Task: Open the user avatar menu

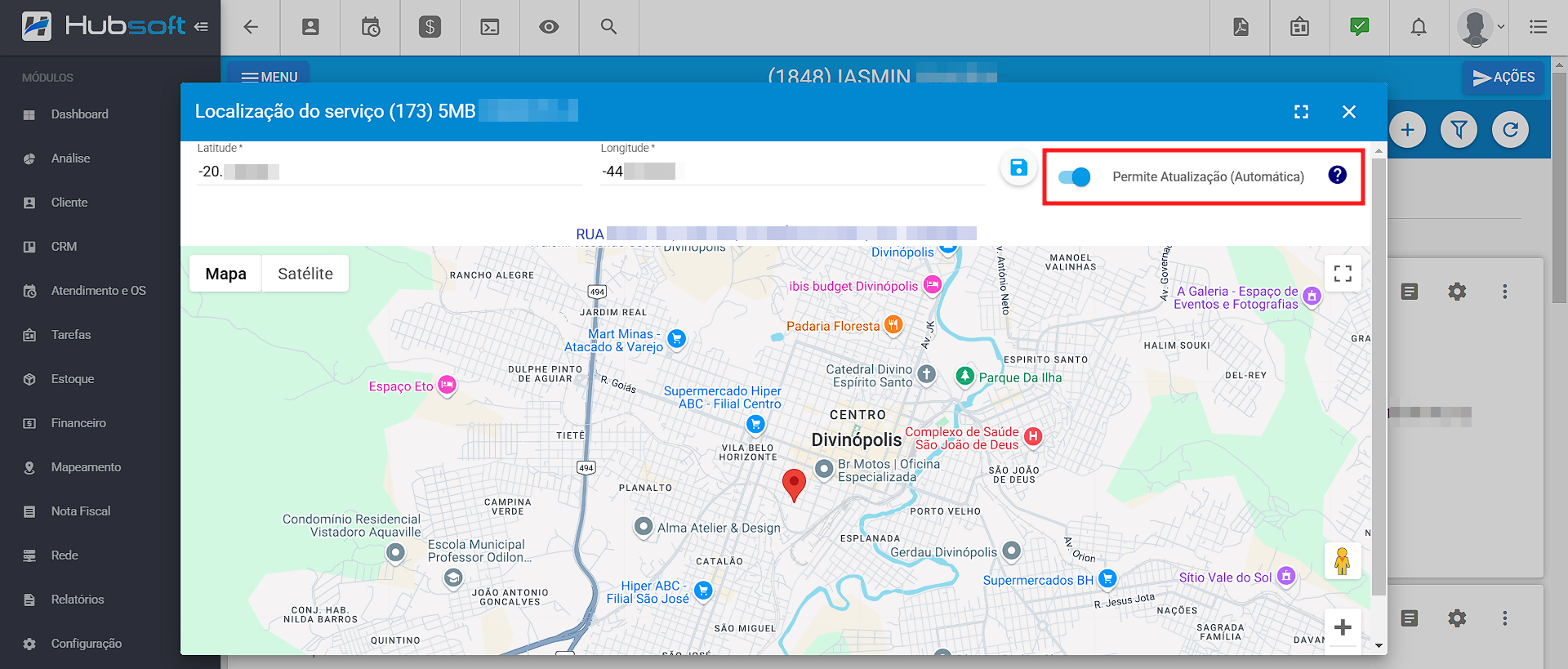Action: (x=1481, y=27)
